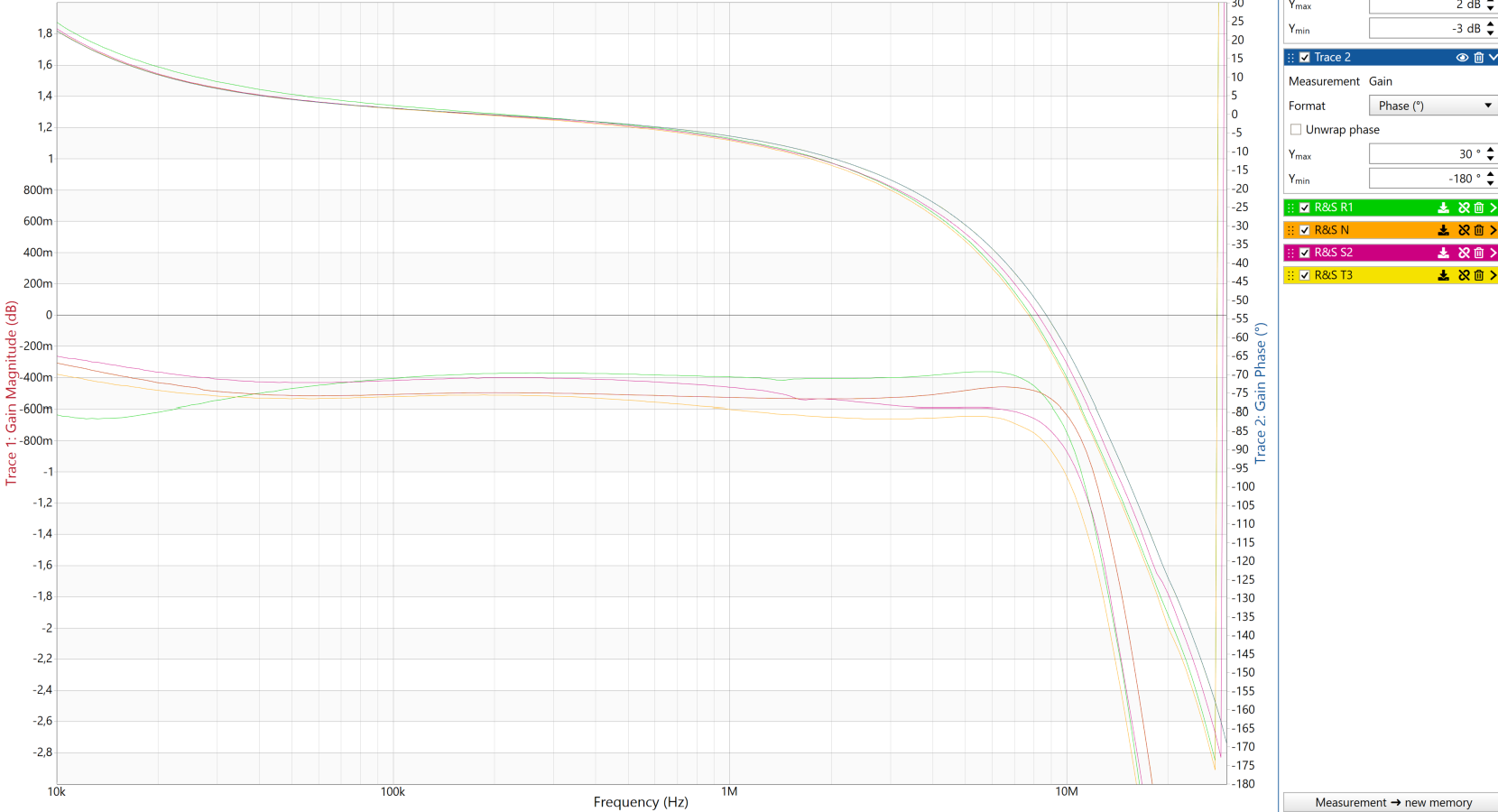Click the R&S S2 memory name
The image size is (1498, 812).
coord(1334,253)
